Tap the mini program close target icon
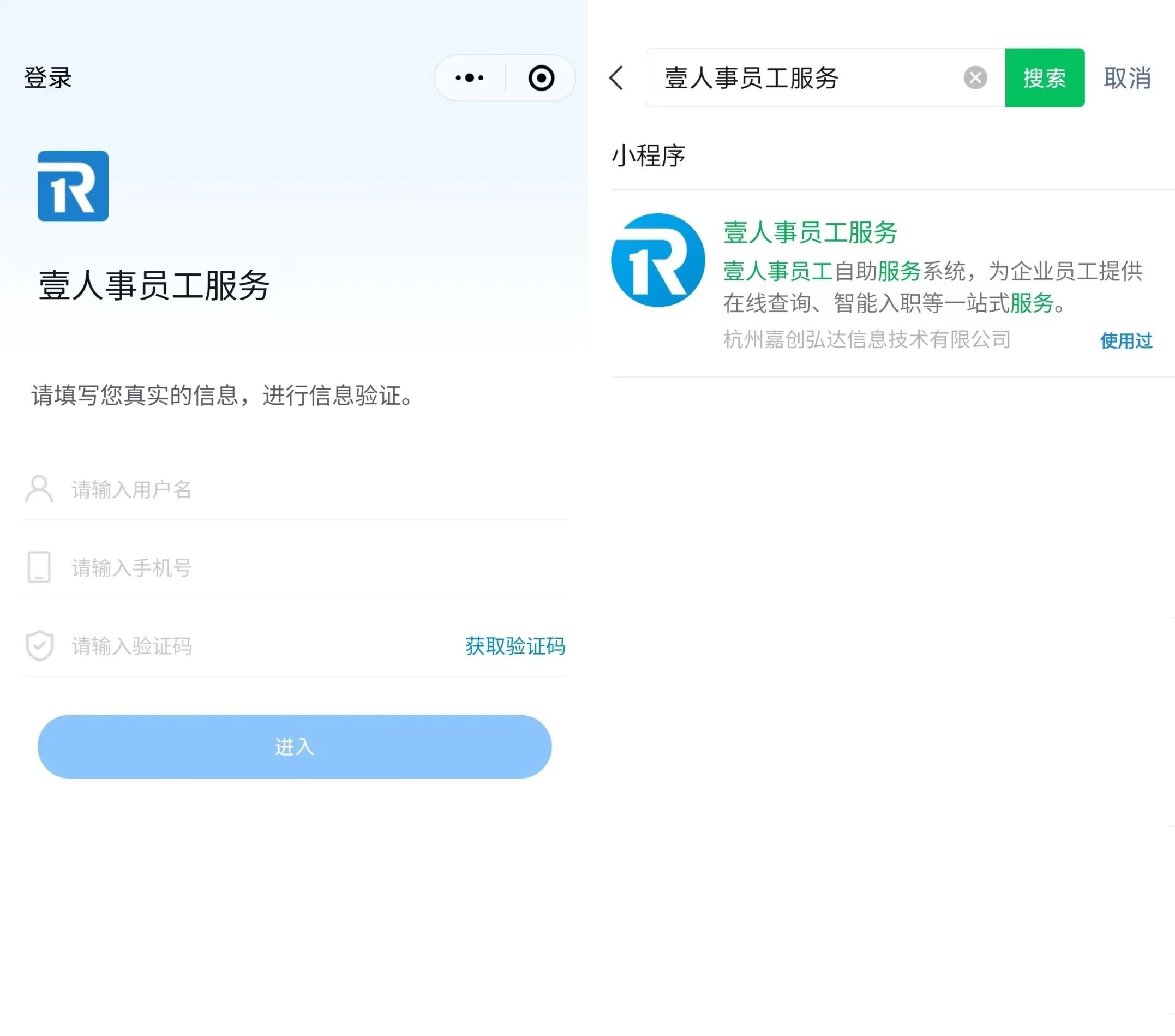 click(x=541, y=77)
